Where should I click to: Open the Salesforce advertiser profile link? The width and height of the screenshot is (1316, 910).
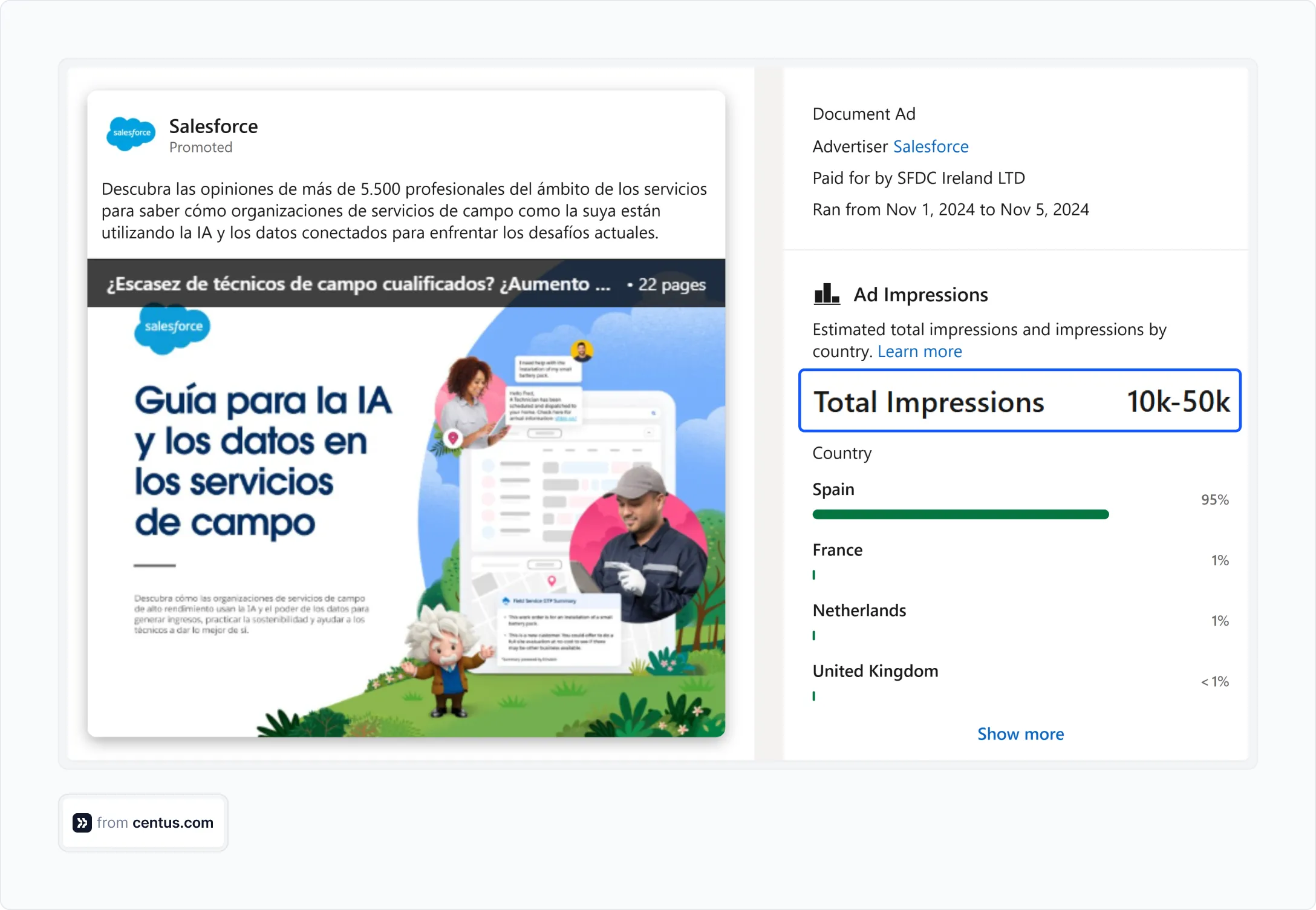930,146
